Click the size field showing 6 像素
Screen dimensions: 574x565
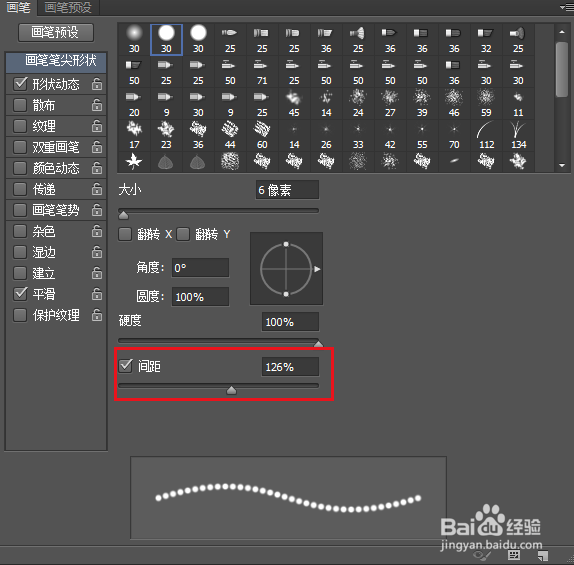[x=287, y=190]
